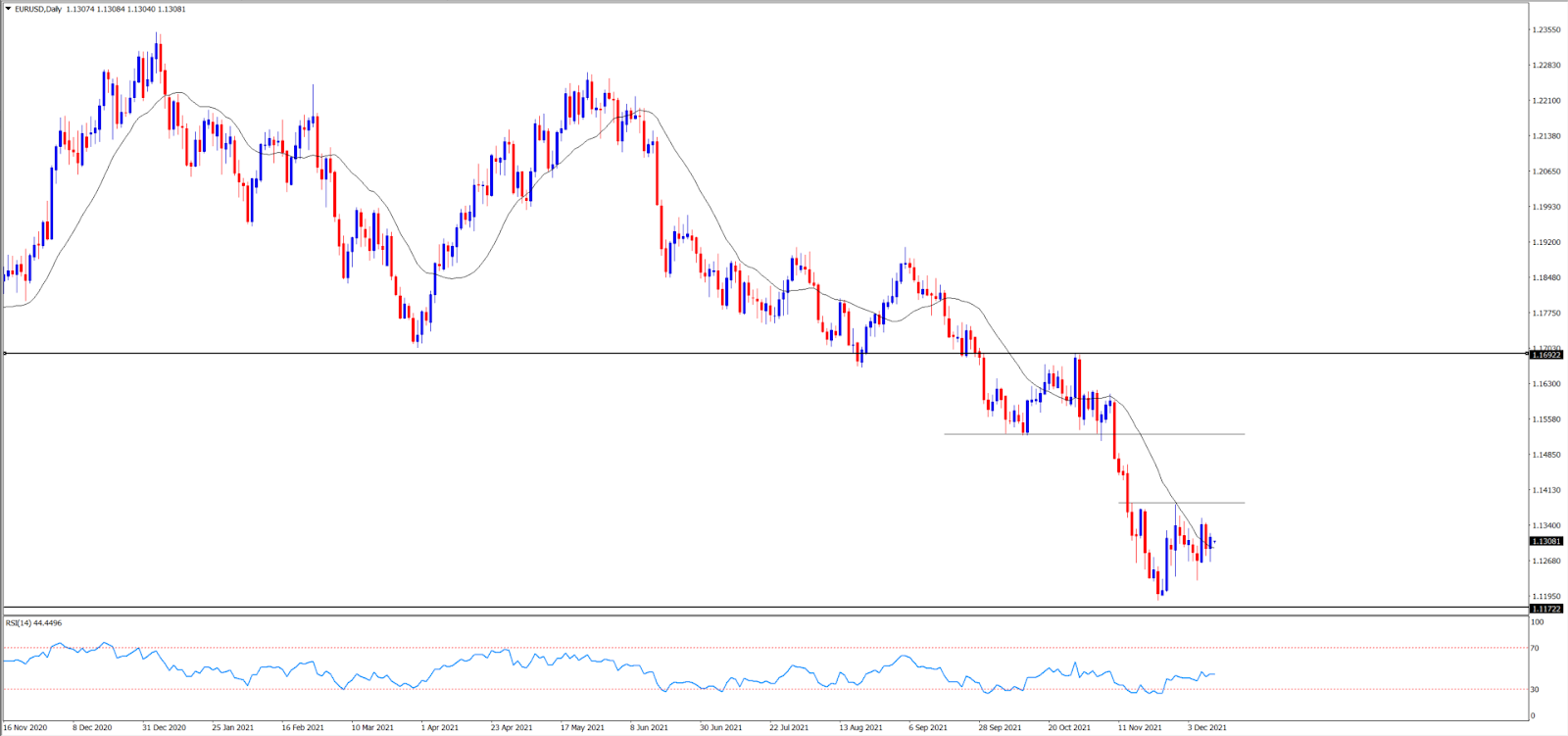Click the 1.23550 price axis label
This screenshot has width=1568, height=736.
1545,30
